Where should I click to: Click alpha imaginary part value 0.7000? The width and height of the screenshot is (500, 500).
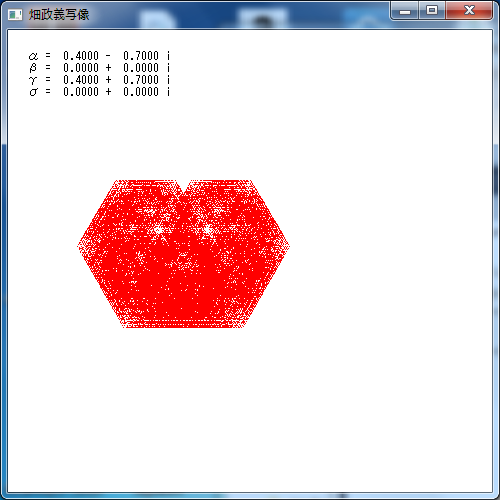tap(141, 56)
